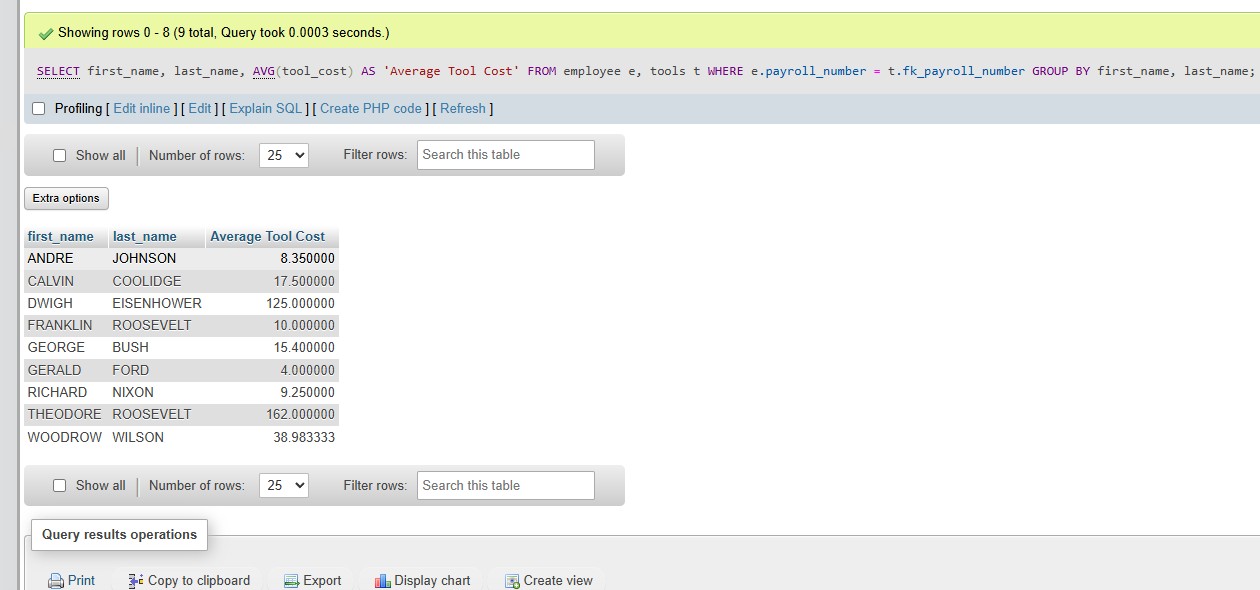Select the EISENHOWER cell

pos(157,303)
